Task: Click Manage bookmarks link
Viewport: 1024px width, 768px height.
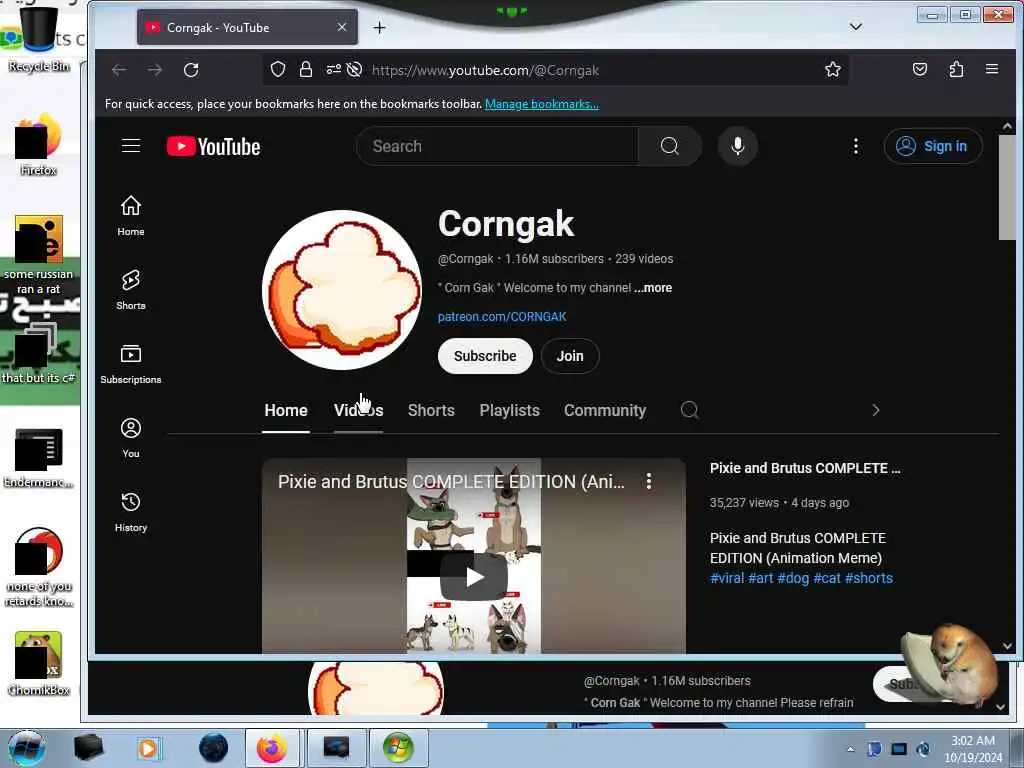Action: point(541,104)
